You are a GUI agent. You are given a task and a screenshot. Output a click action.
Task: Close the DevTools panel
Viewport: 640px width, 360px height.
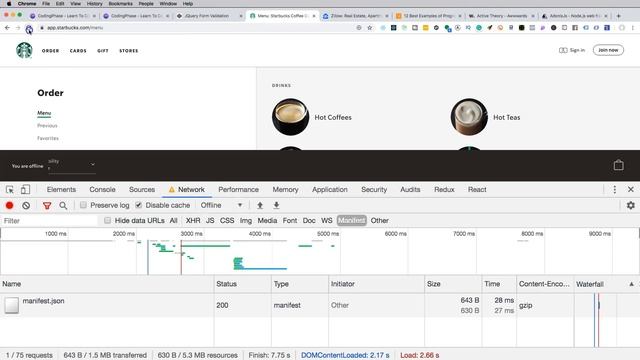[x=631, y=189]
